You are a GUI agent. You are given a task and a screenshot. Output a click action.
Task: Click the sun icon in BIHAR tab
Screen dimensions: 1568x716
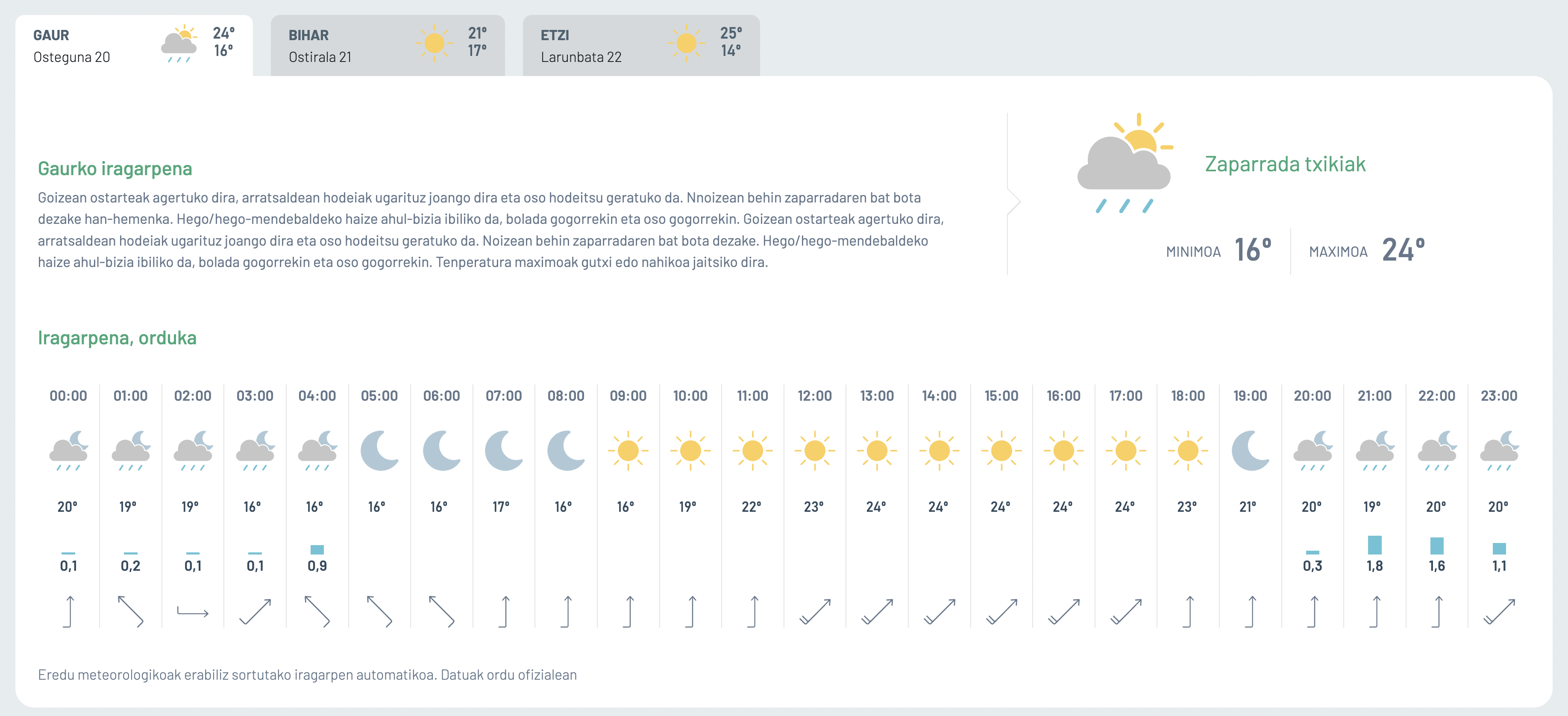435,43
